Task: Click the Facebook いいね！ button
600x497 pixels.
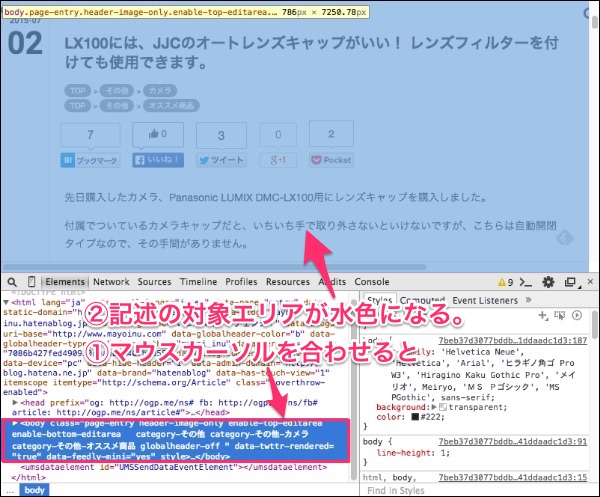Action: (x=158, y=160)
